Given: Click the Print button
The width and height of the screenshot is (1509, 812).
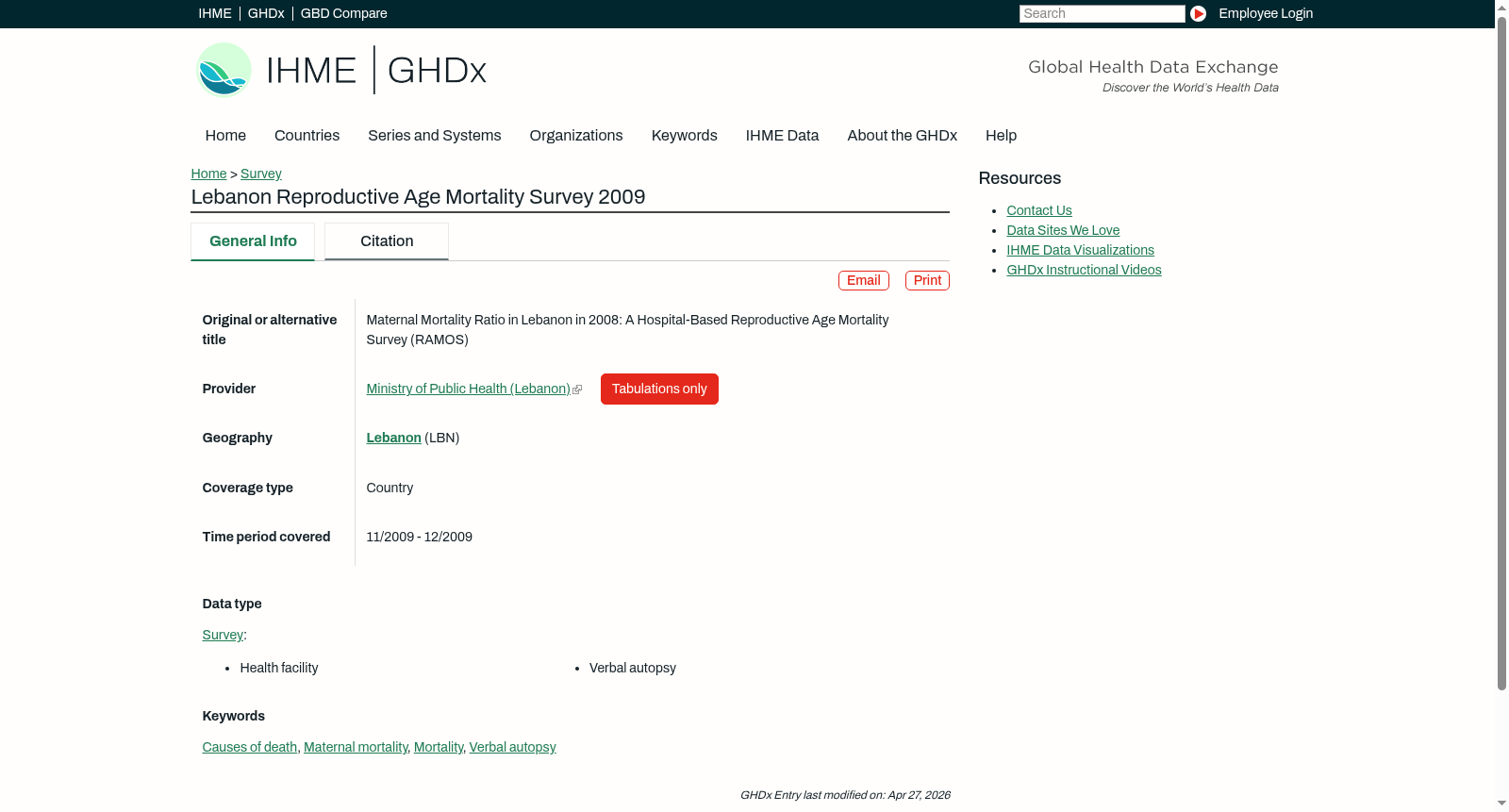Looking at the screenshot, I should coord(927,281).
